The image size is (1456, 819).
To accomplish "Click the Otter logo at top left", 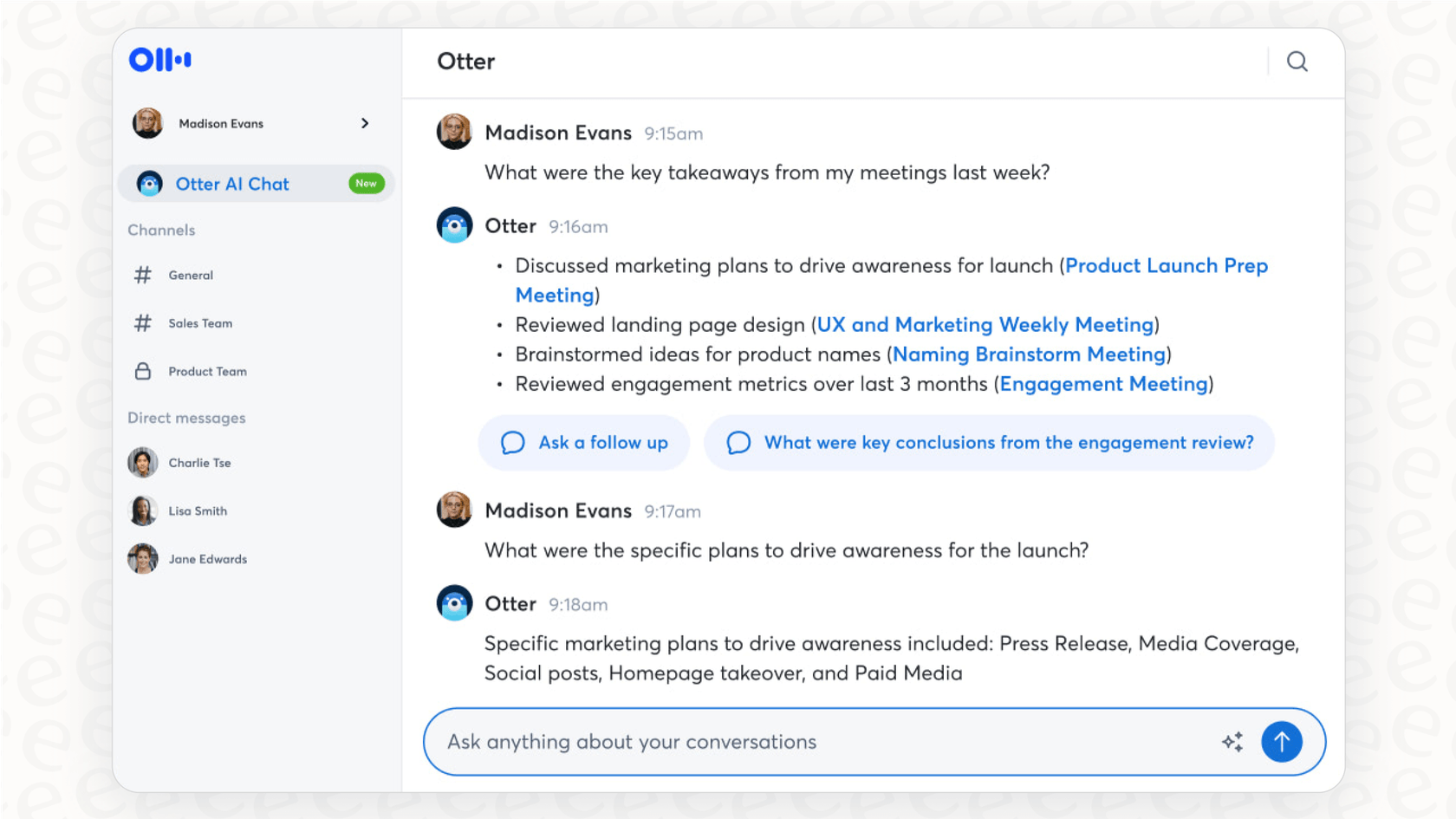I will pyautogui.click(x=159, y=59).
